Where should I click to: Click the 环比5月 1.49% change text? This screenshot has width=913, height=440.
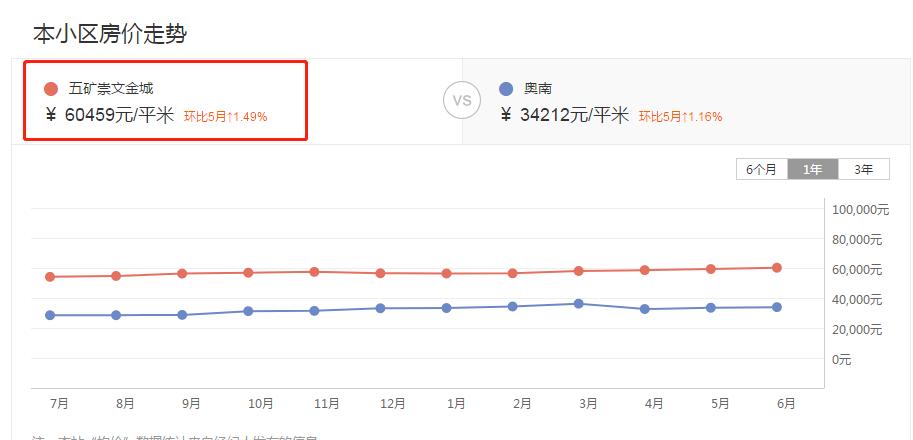point(225,116)
